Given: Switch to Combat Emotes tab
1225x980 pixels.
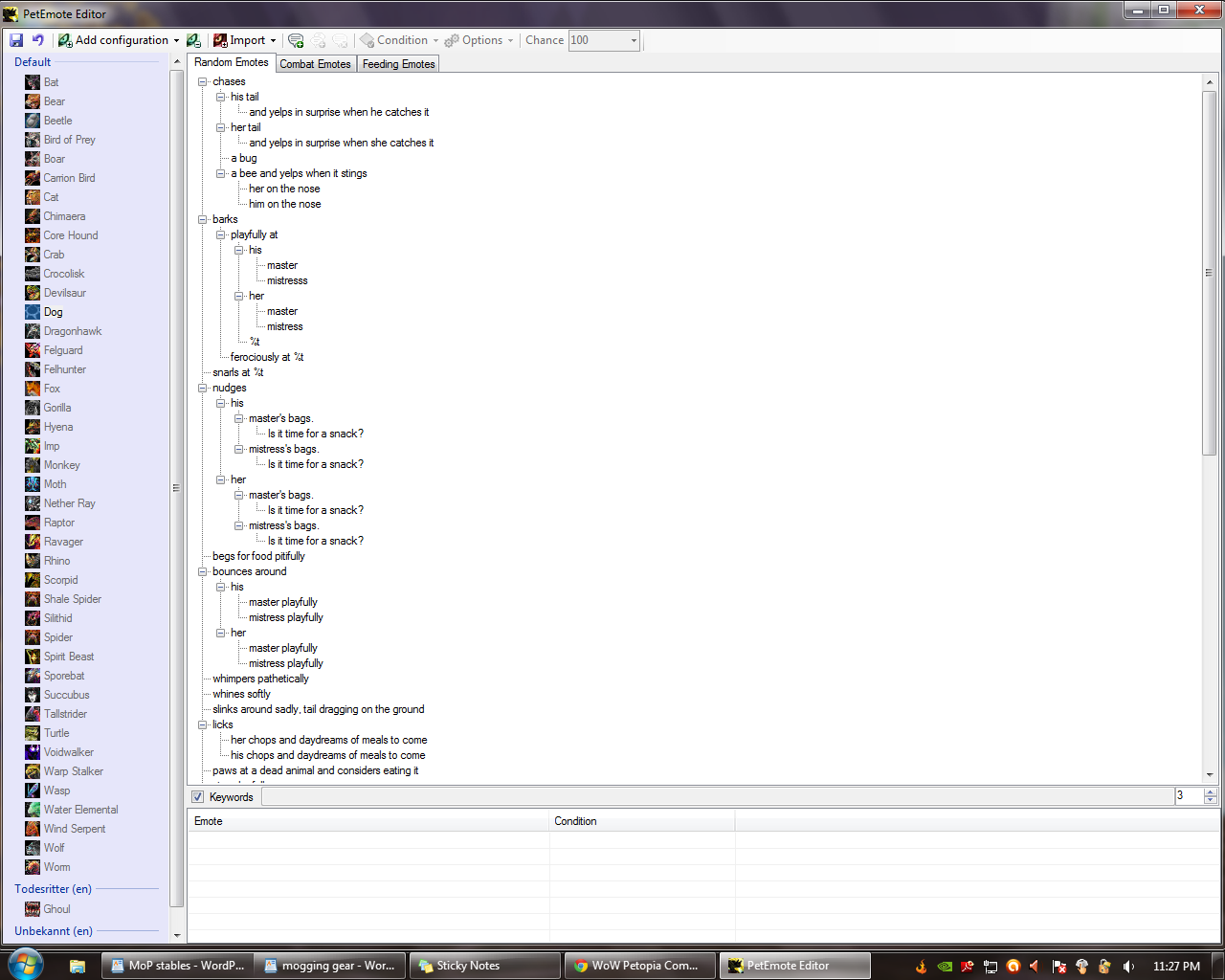Looking at the screenshot, I should click(316, 64).
